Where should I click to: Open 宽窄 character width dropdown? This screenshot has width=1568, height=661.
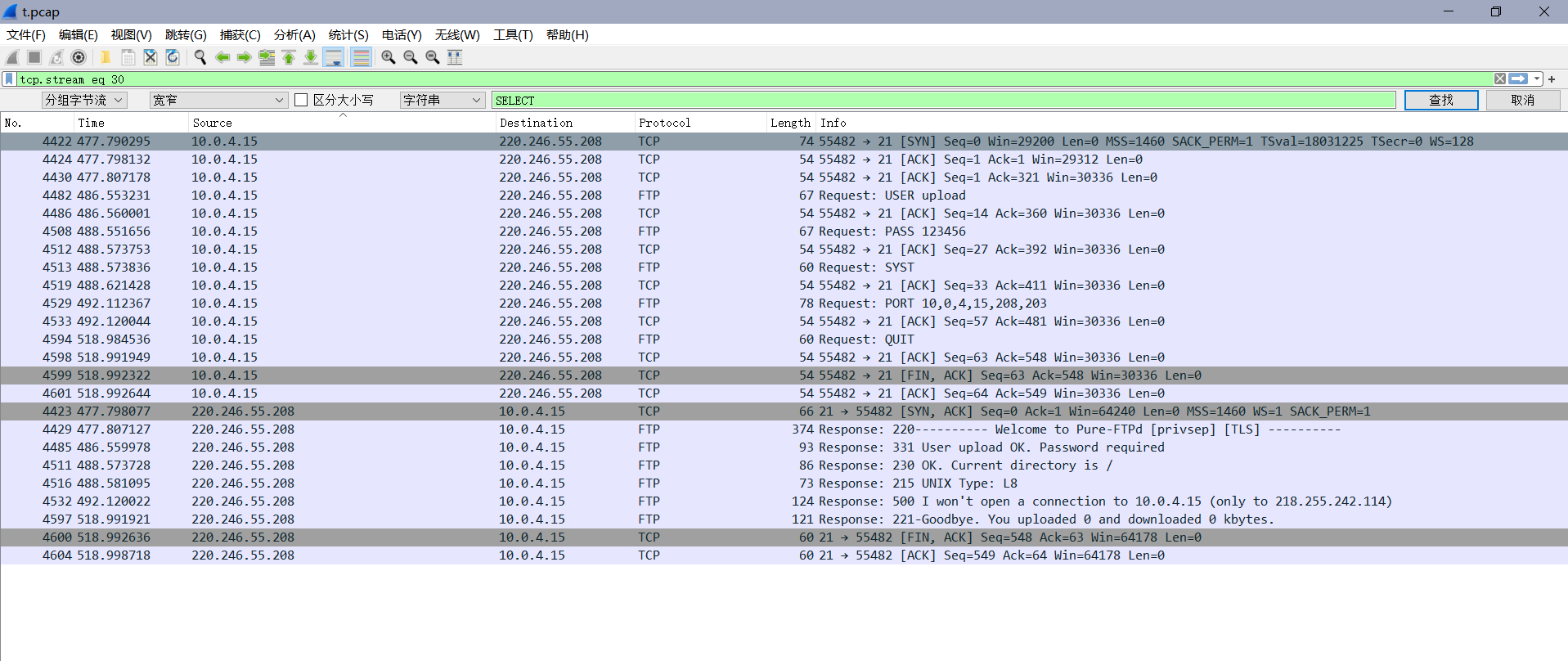click(x=218, y=100)
